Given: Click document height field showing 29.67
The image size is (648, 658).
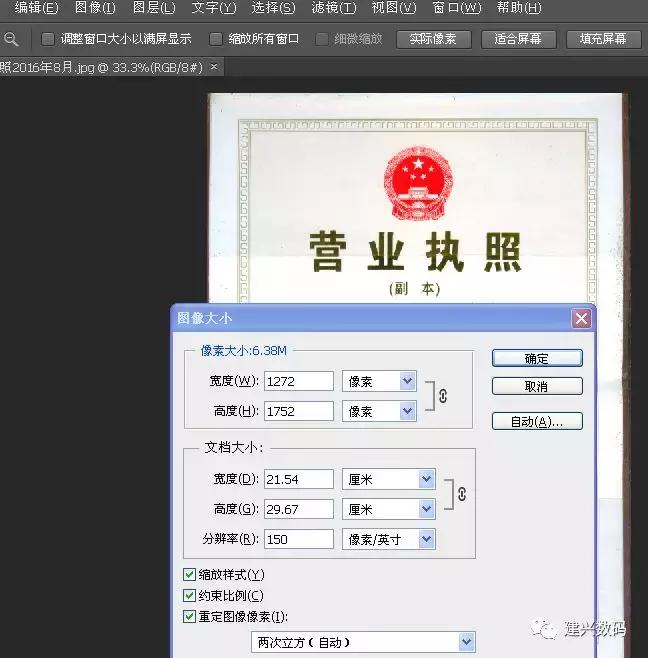Looking at the screenshot, I should click(x=299, y=509).
